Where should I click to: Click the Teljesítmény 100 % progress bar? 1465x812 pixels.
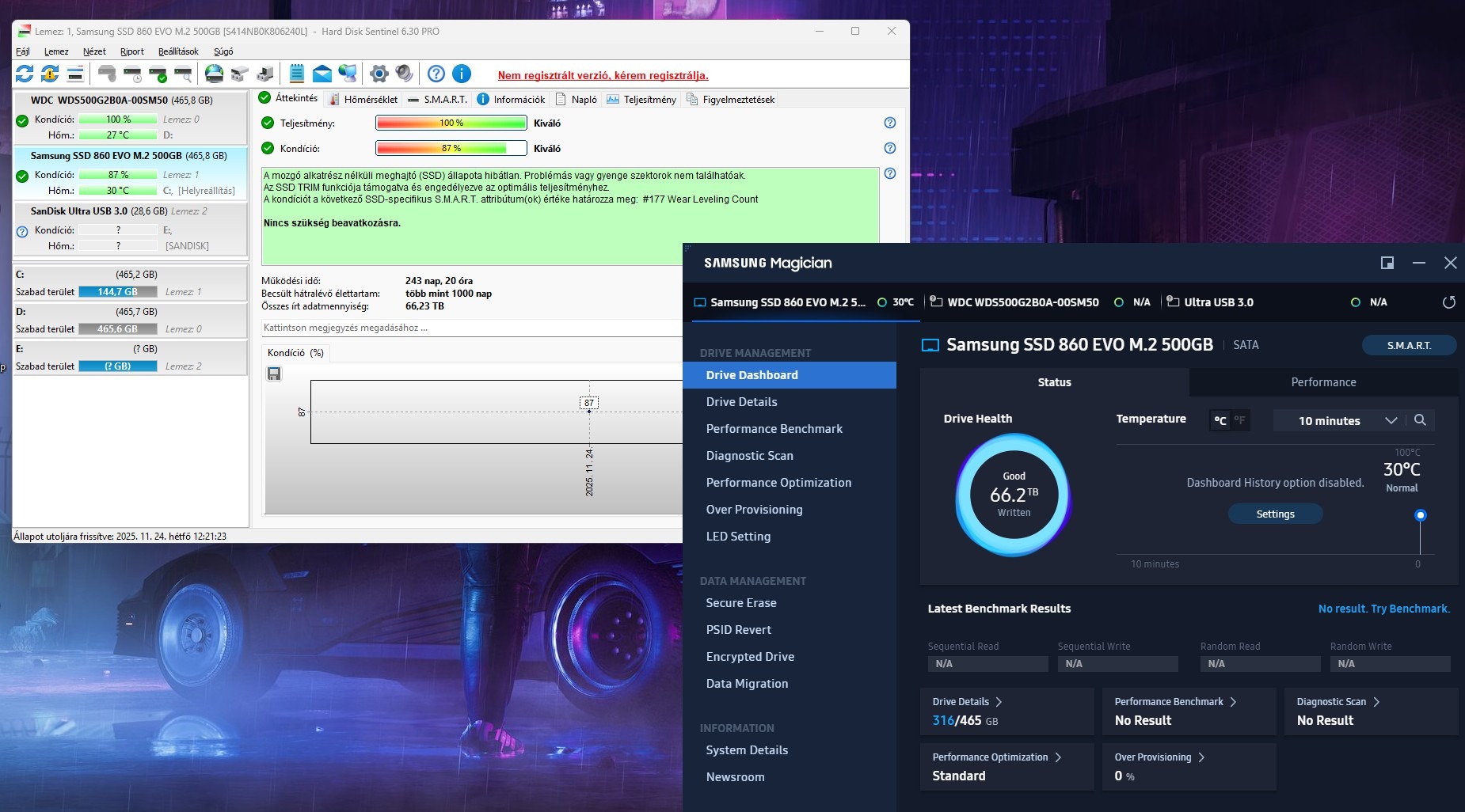451,123
